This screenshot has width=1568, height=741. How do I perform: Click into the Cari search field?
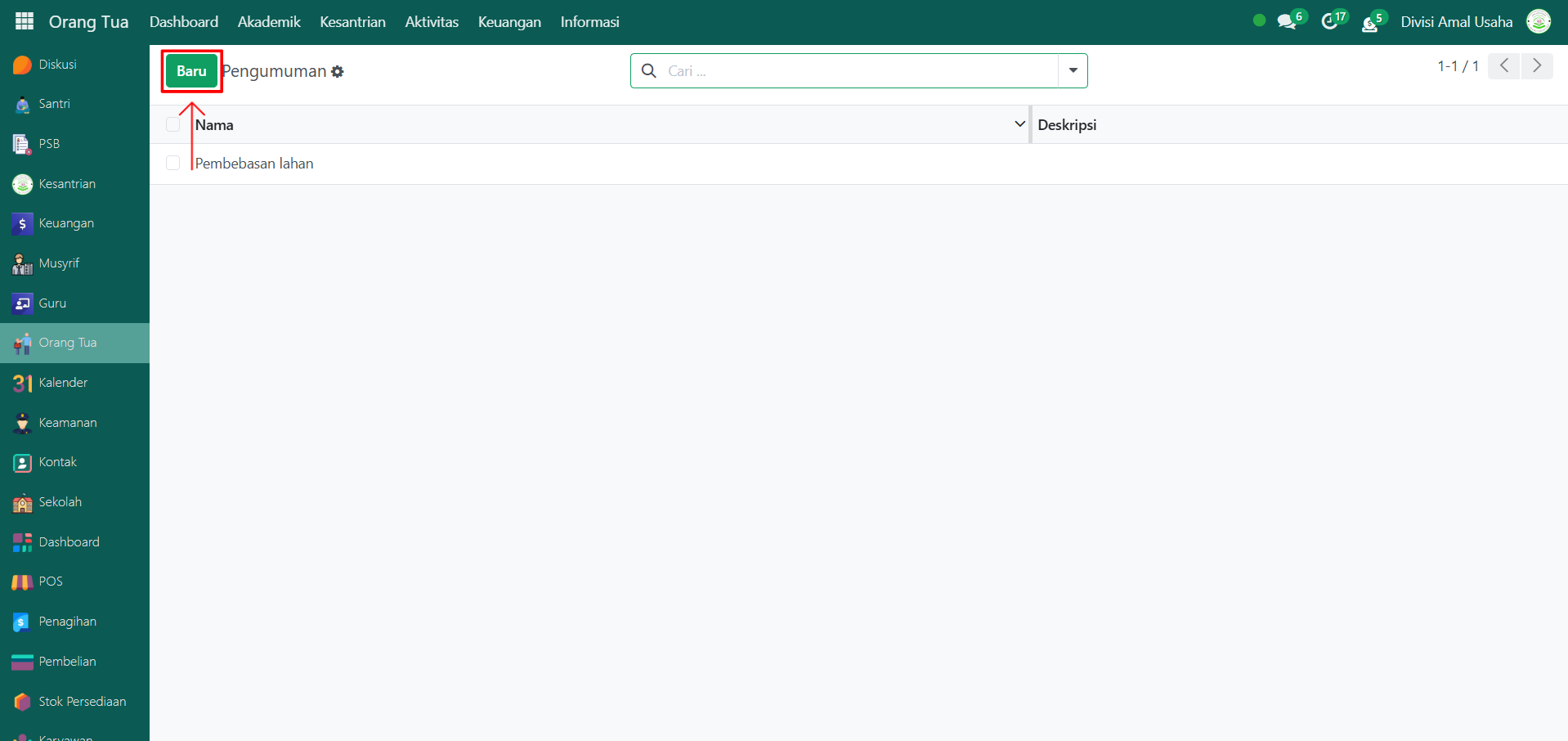[858, 71]
